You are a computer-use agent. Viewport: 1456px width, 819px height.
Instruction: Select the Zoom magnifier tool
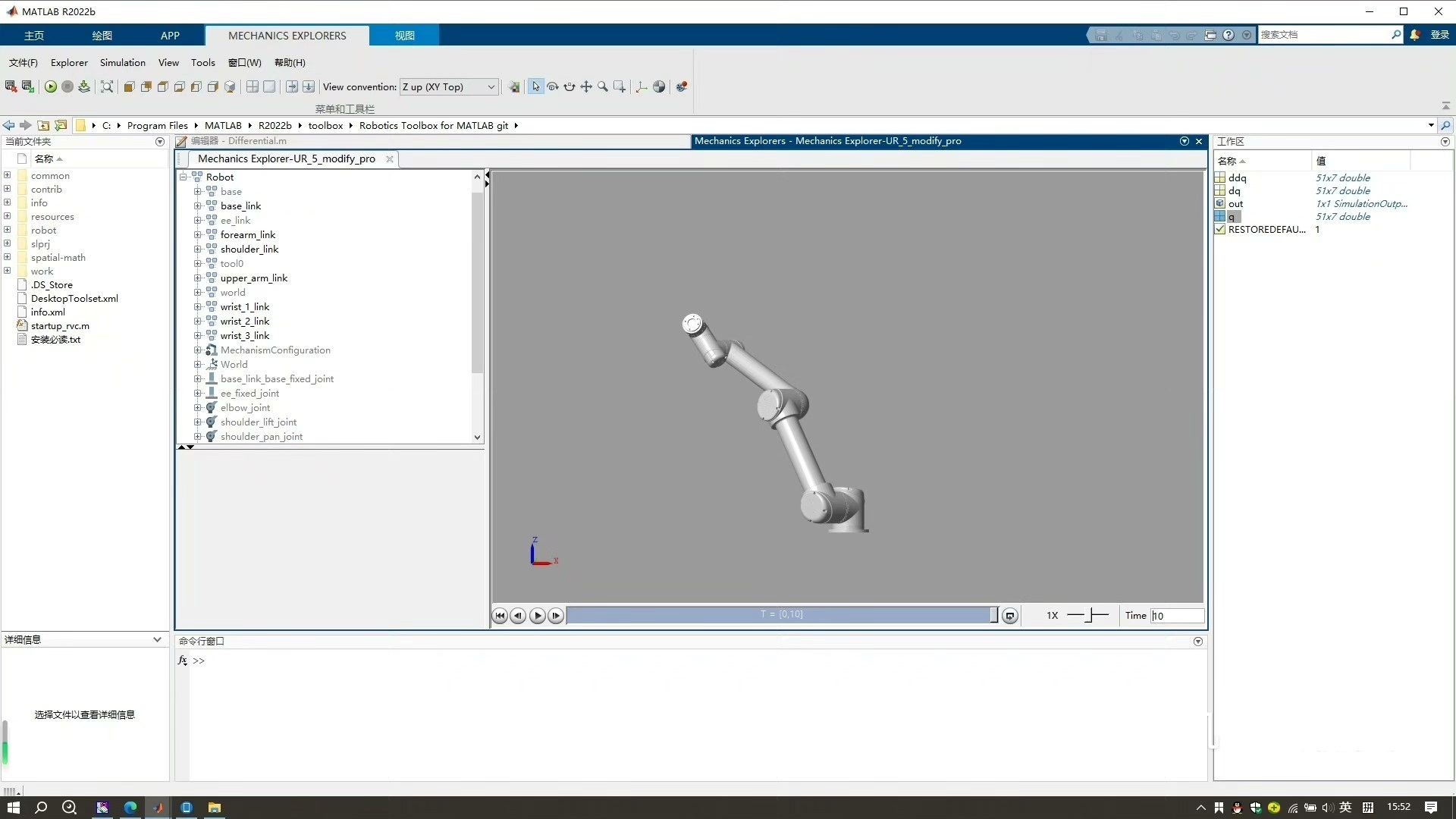[x=603, y=87]
